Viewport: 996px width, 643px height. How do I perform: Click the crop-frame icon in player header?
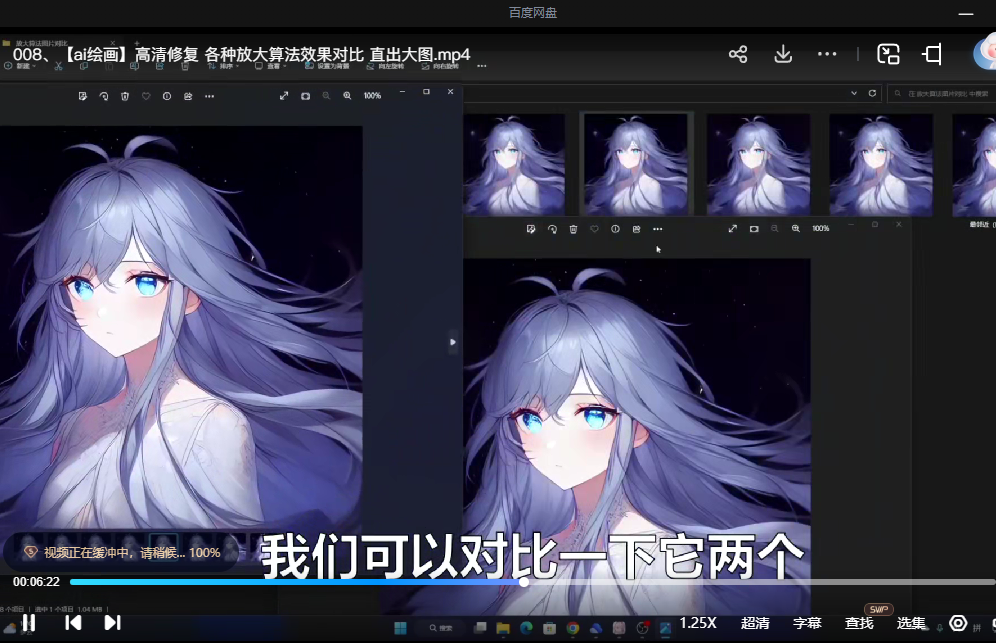pos(932,54)
